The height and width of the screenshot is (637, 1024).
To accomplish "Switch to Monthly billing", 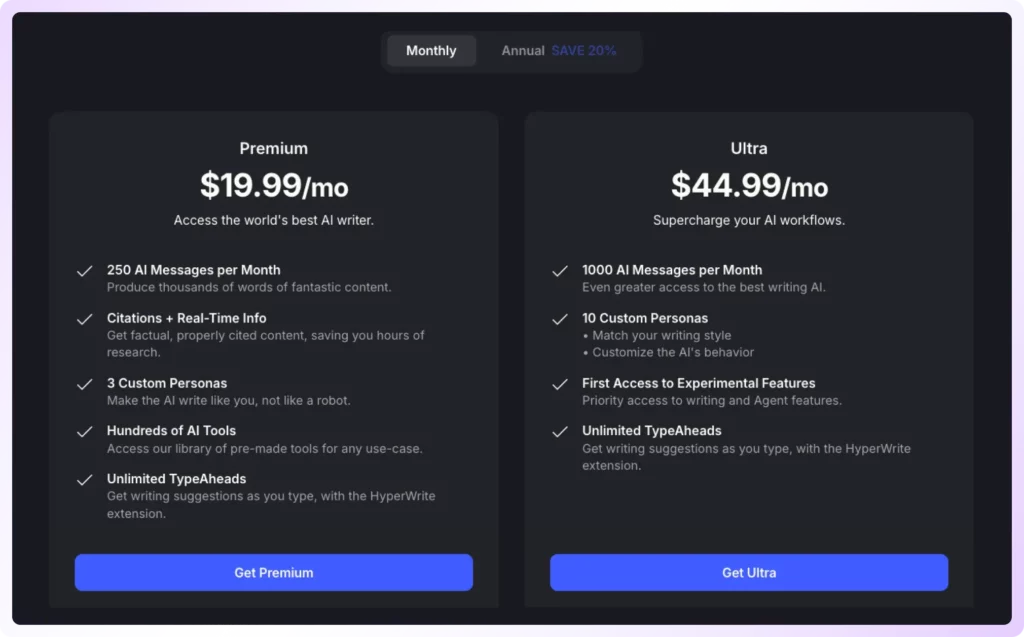I will (x=431, y=50).
